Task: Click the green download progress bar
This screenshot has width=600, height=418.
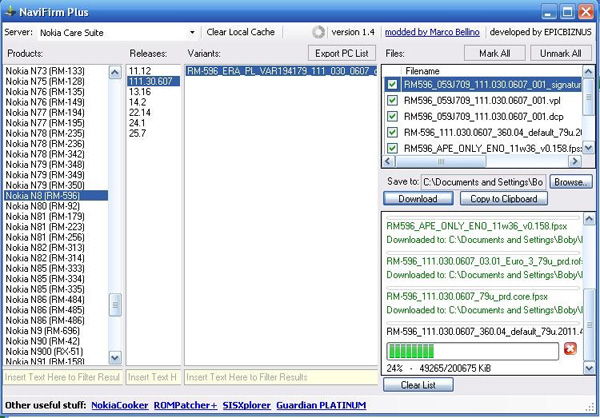Action: pyautogui.click(x=473, y=350)
